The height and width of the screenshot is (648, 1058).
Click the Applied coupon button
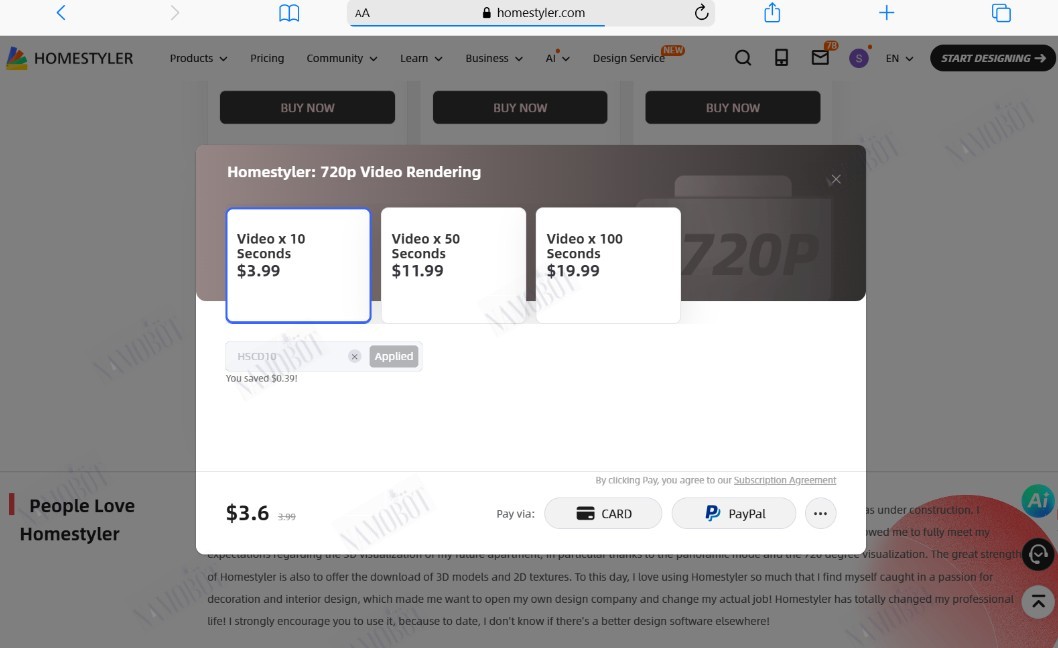click(x=394, y=356)
